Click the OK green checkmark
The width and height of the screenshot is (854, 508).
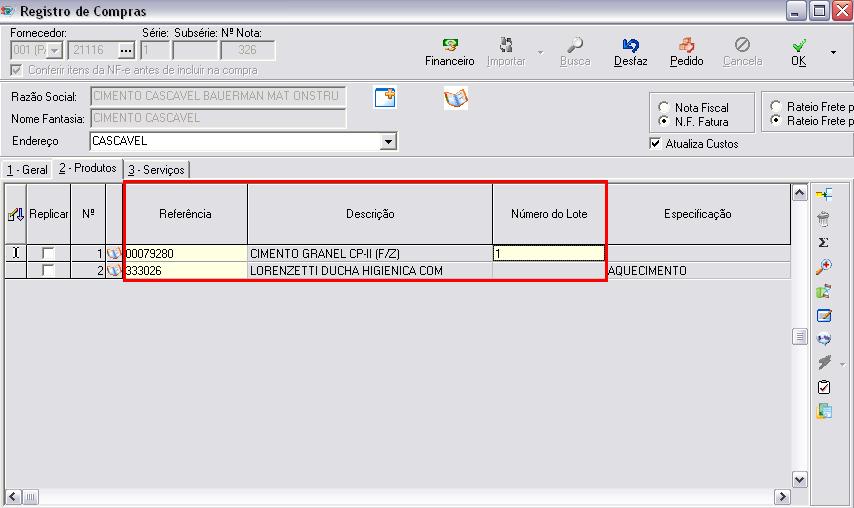[798, 47]
